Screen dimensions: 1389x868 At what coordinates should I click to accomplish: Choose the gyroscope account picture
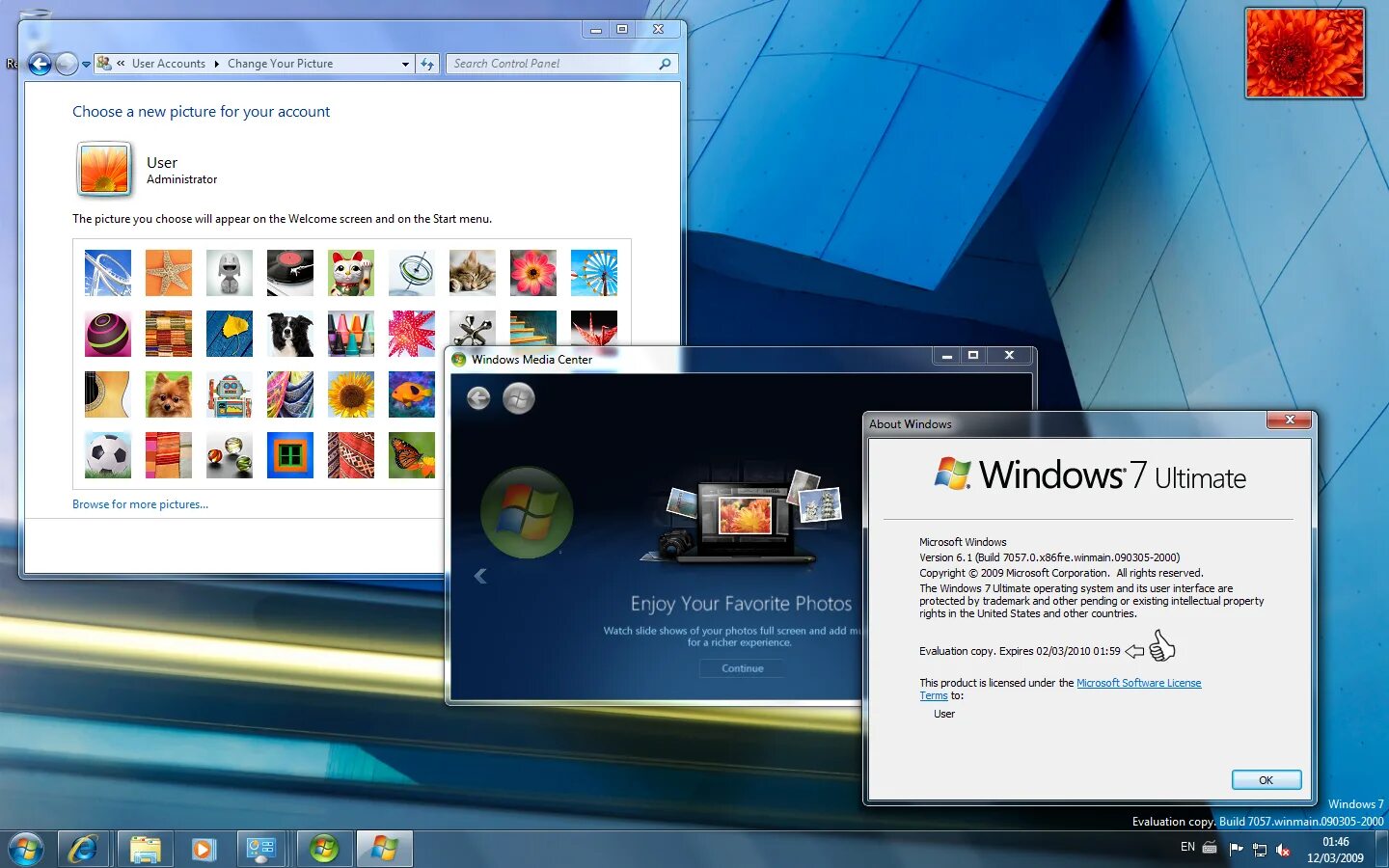point(411,273)
